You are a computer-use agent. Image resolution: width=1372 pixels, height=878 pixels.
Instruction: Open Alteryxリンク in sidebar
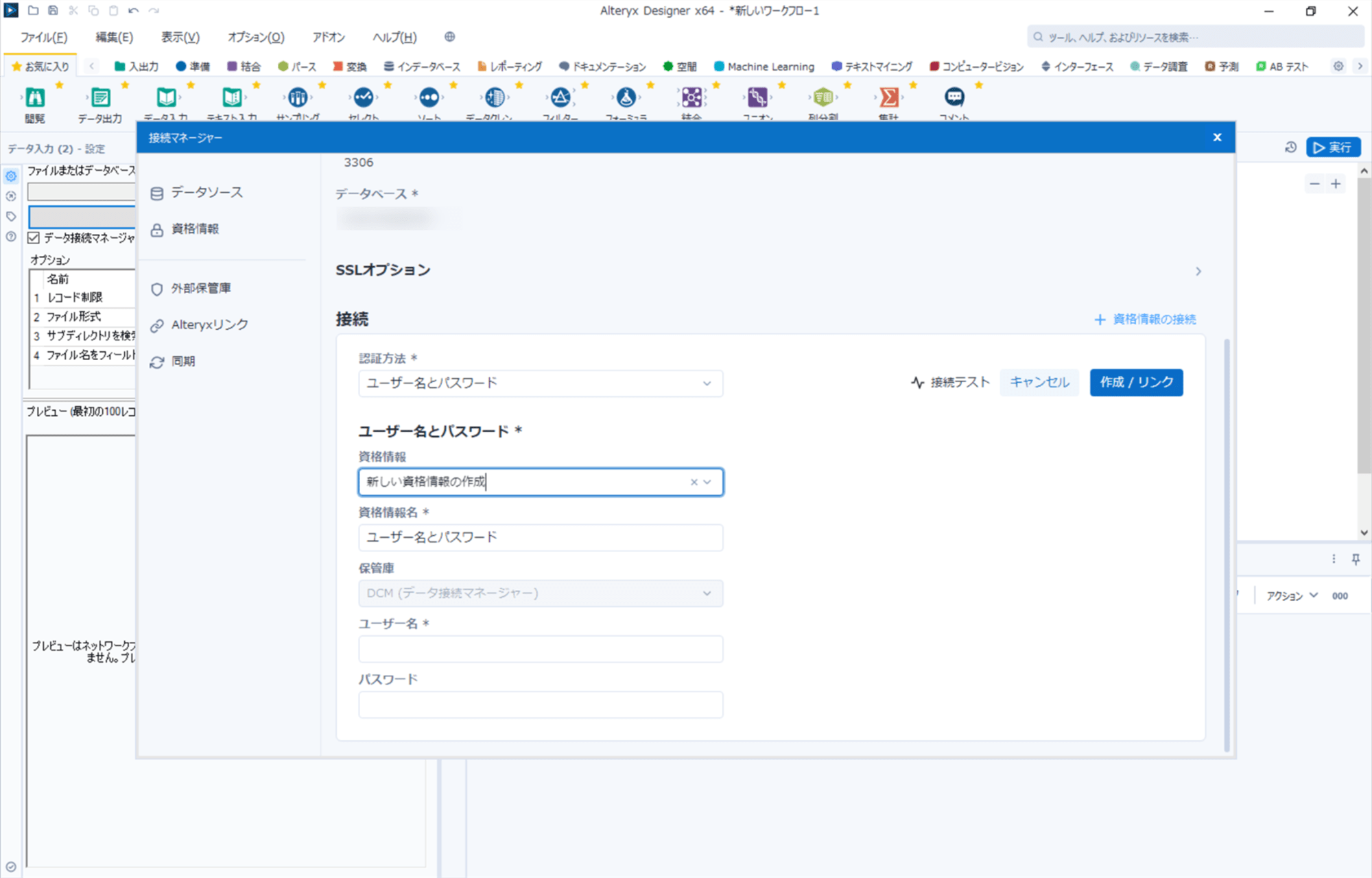pyautogui.click(x=200, y=325)
